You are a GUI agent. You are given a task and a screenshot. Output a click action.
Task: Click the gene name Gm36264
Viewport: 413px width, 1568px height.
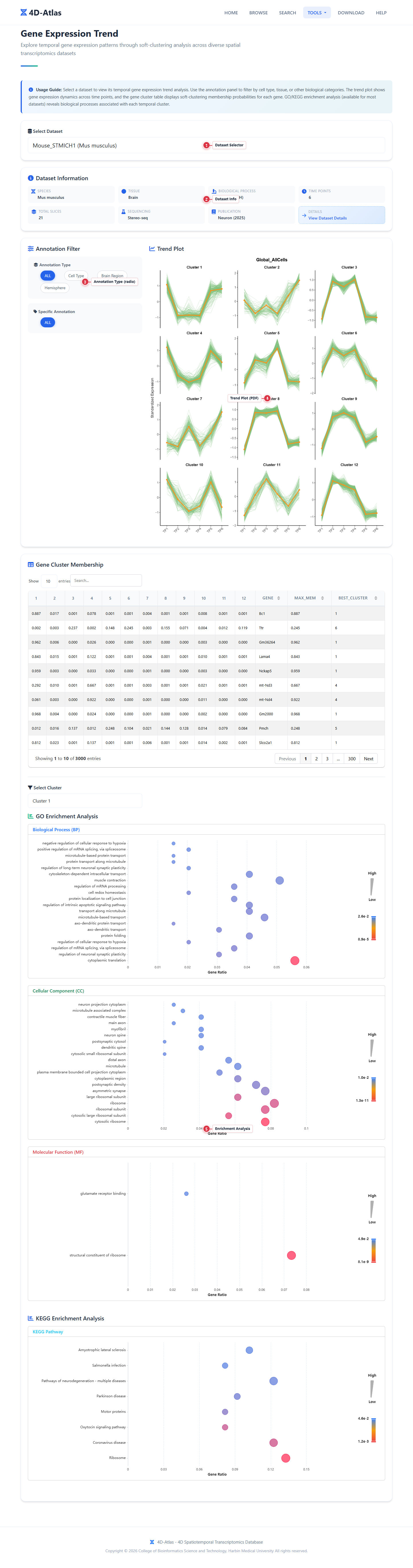pos(267,642)
